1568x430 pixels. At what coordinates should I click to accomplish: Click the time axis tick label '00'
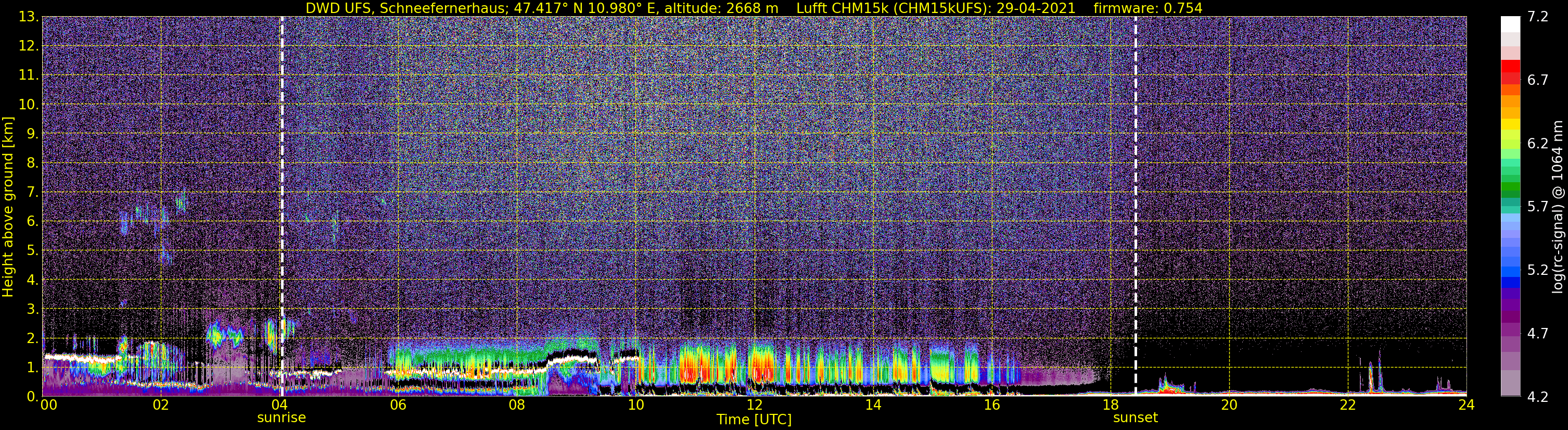49,406
